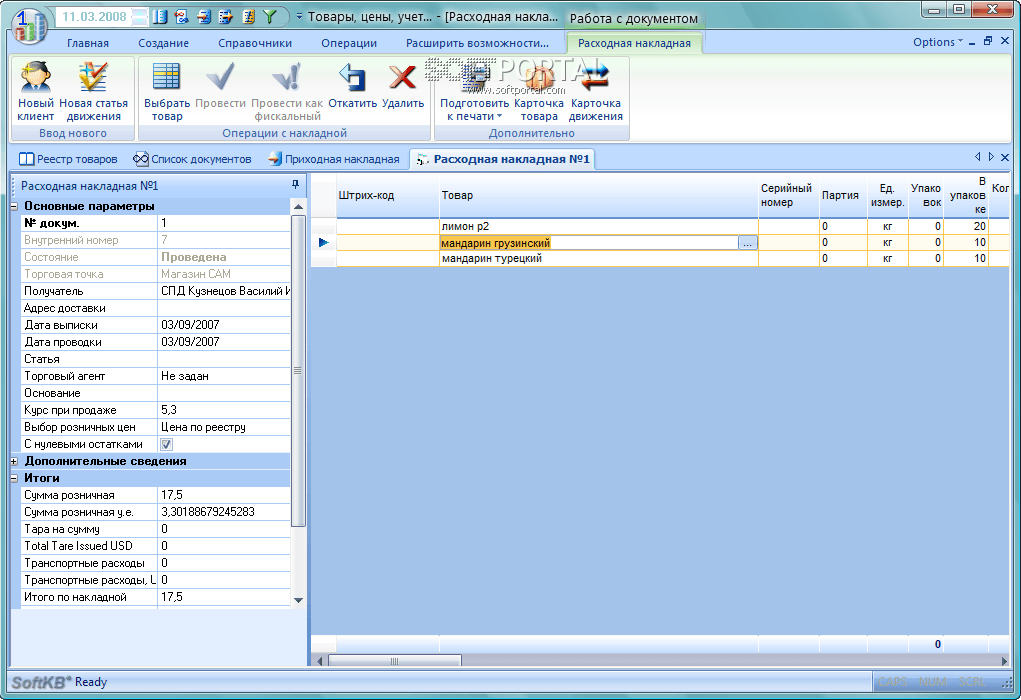Click the Состояние value Проведена

(224, 257)
